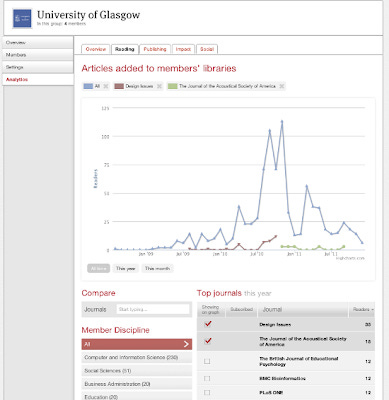389x400 pixels.
Task: Filter by Business Administration discipline
Action: [x=137, y=384]
